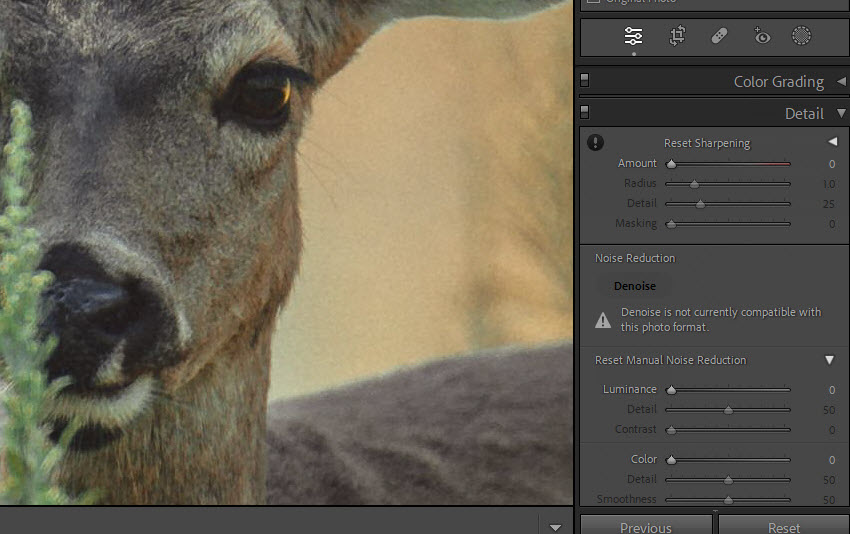The height and width of the screenshot is (534, 850).
Task: Click the Amount value field showing 0
Action: tap(832, 164)
